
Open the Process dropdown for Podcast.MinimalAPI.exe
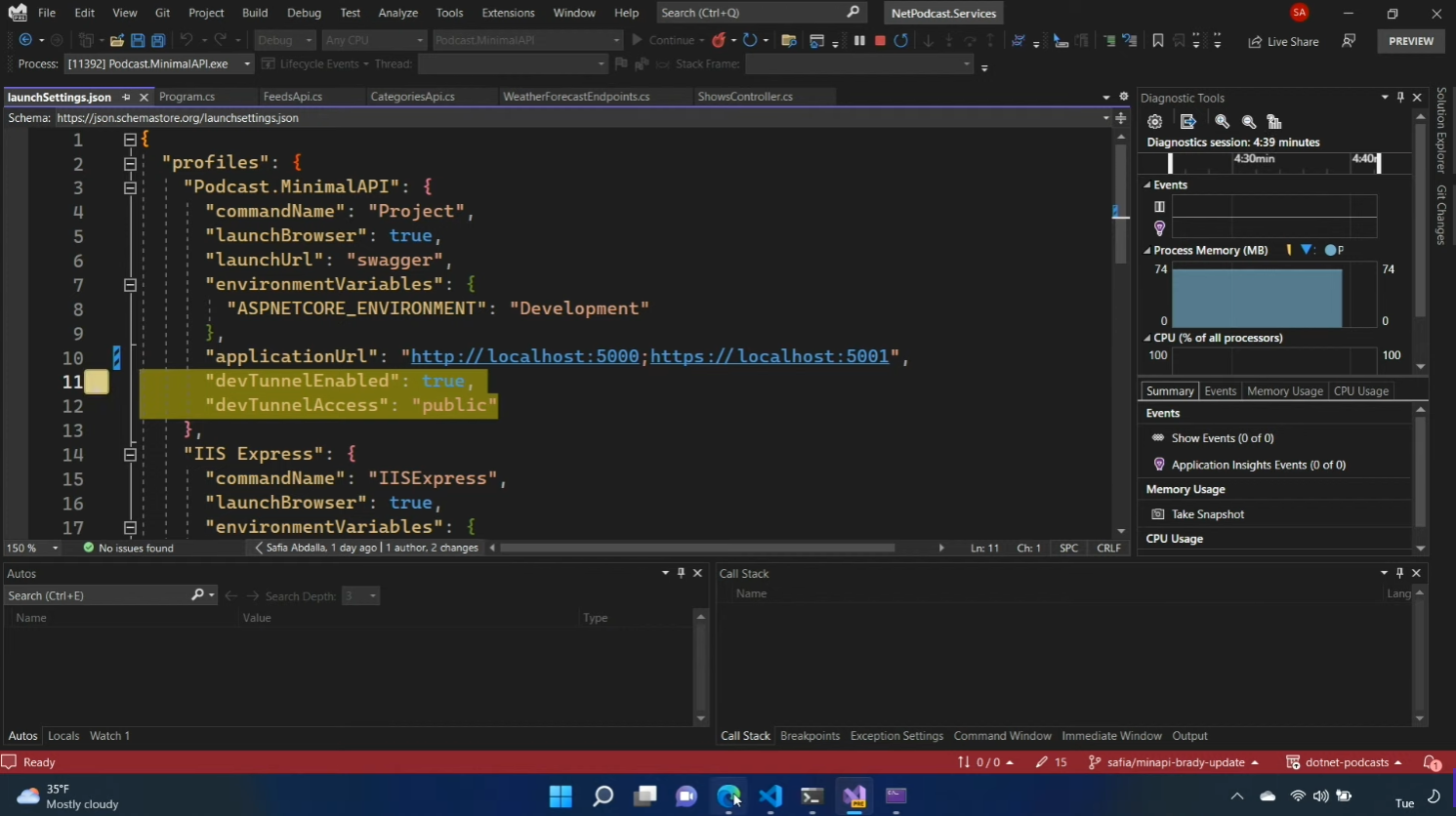point(247,64)
